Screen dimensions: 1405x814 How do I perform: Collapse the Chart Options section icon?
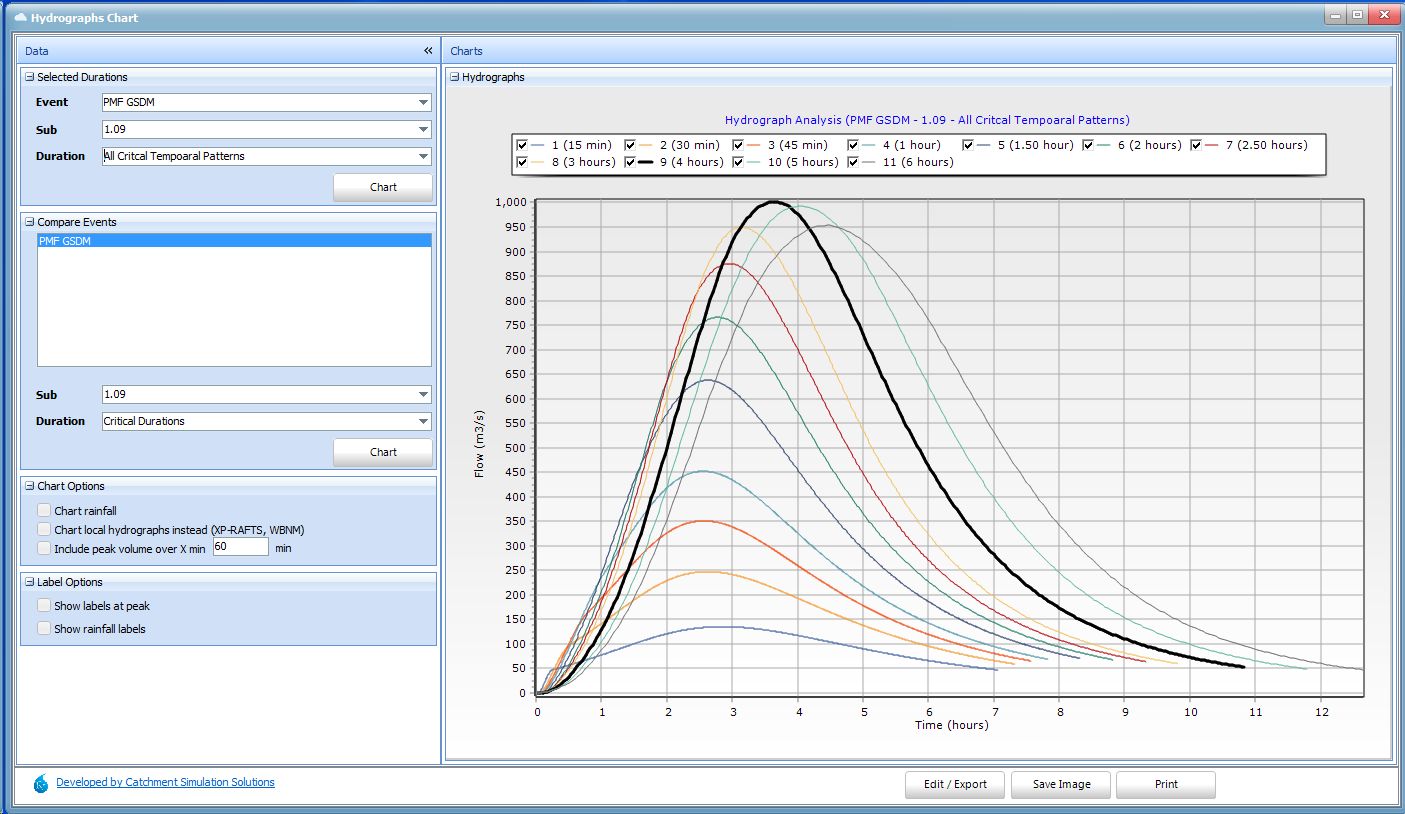point(30,486)
